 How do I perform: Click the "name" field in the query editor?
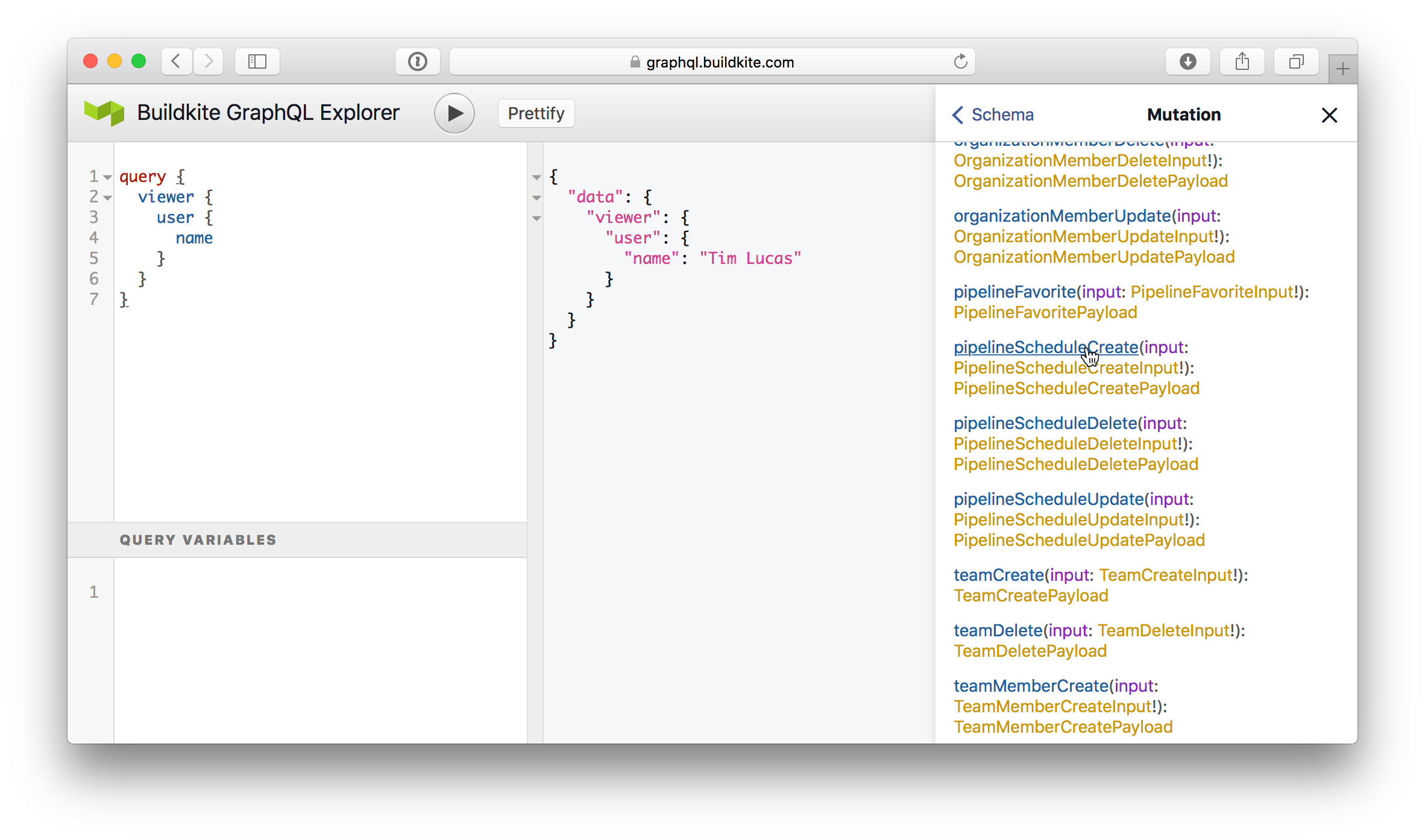(x=194, y=238)
